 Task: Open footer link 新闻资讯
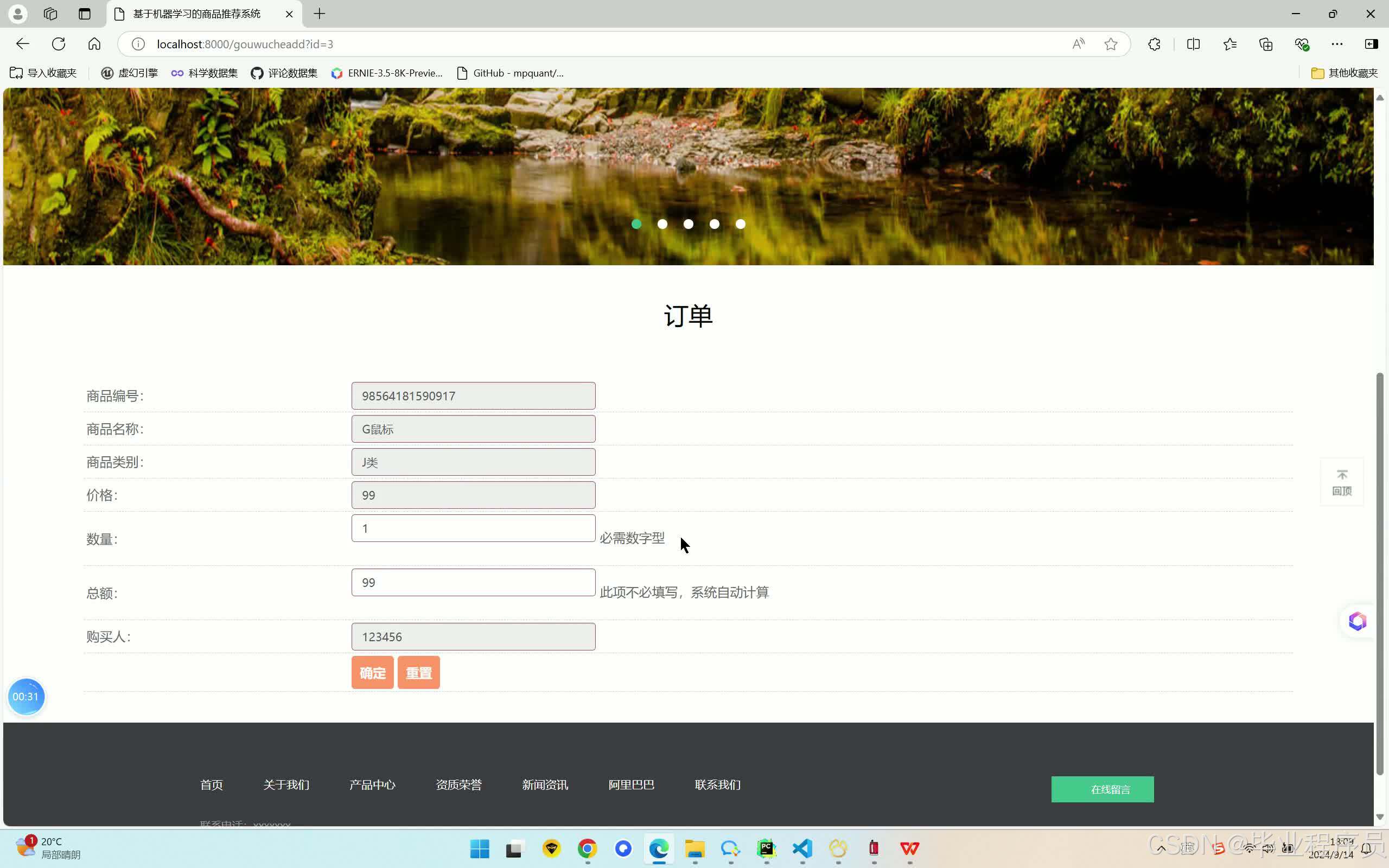tap(545, 785)
